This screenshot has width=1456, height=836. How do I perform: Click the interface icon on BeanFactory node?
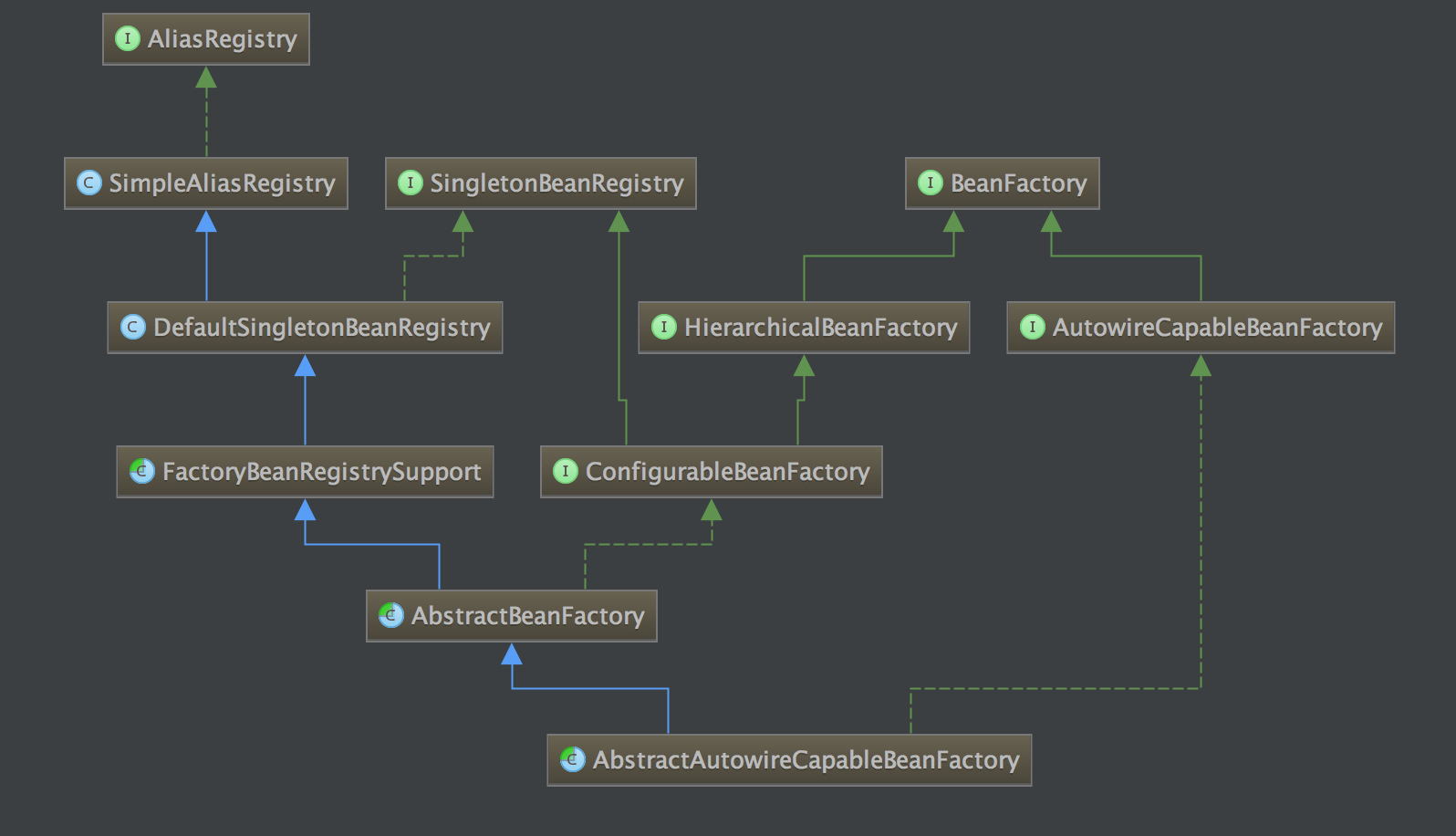[930, 183]
